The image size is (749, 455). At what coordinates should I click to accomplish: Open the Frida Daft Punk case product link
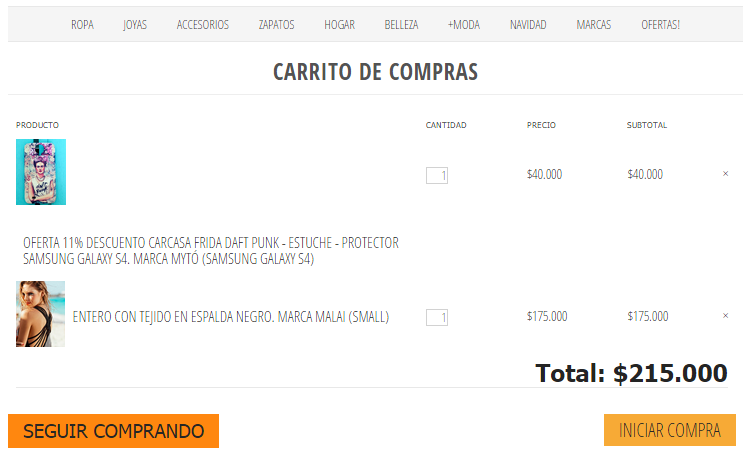coord(211,251)
